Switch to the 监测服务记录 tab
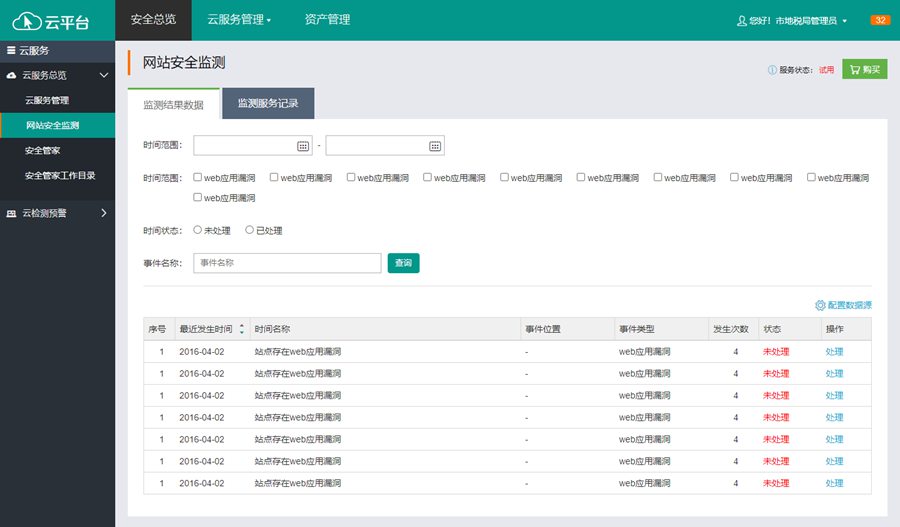The height and width of the screenshot is (527, 900). click(268, 104)
